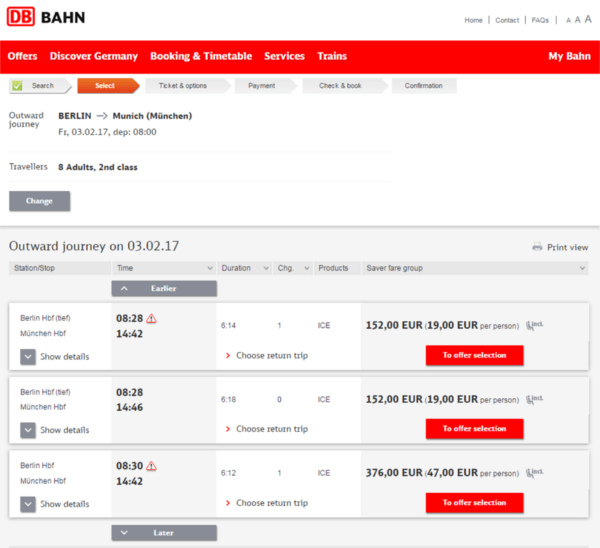Click 'Berlin Hbf' station in third row

pyautogui.click(x=37, y=465)
